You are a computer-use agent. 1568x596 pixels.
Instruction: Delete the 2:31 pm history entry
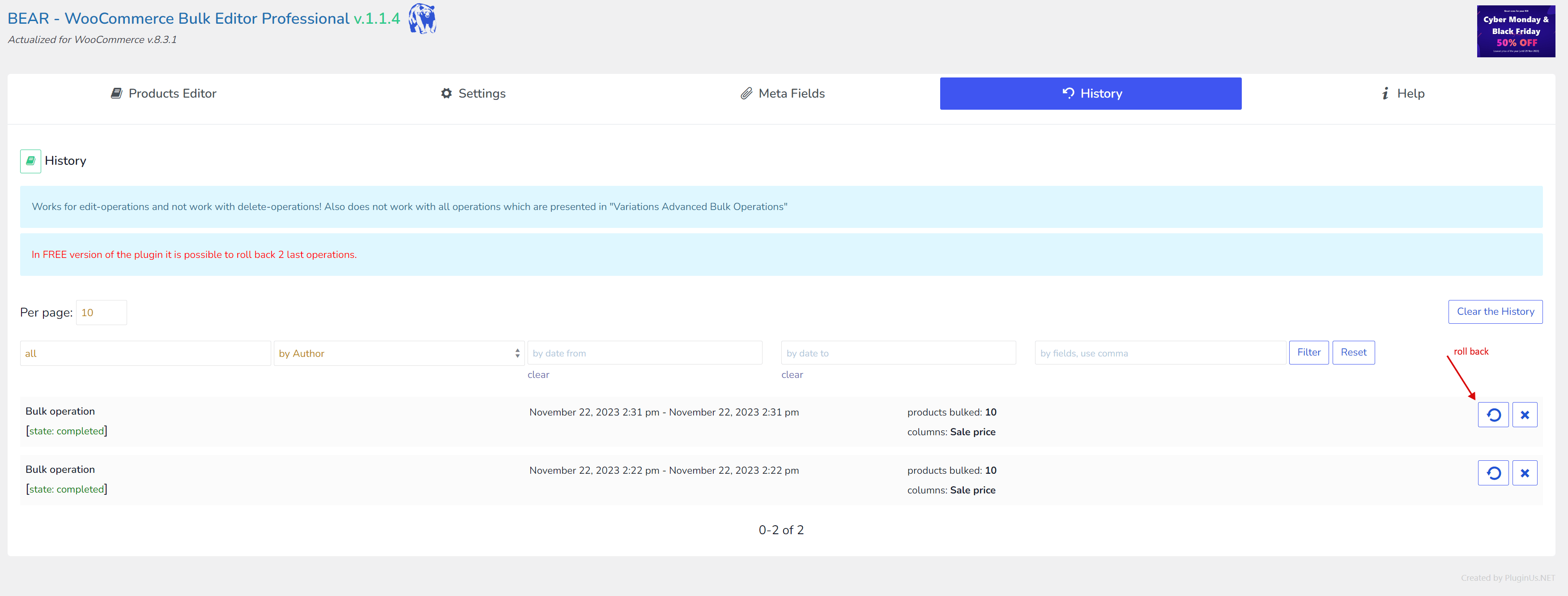coord(1525,415)
